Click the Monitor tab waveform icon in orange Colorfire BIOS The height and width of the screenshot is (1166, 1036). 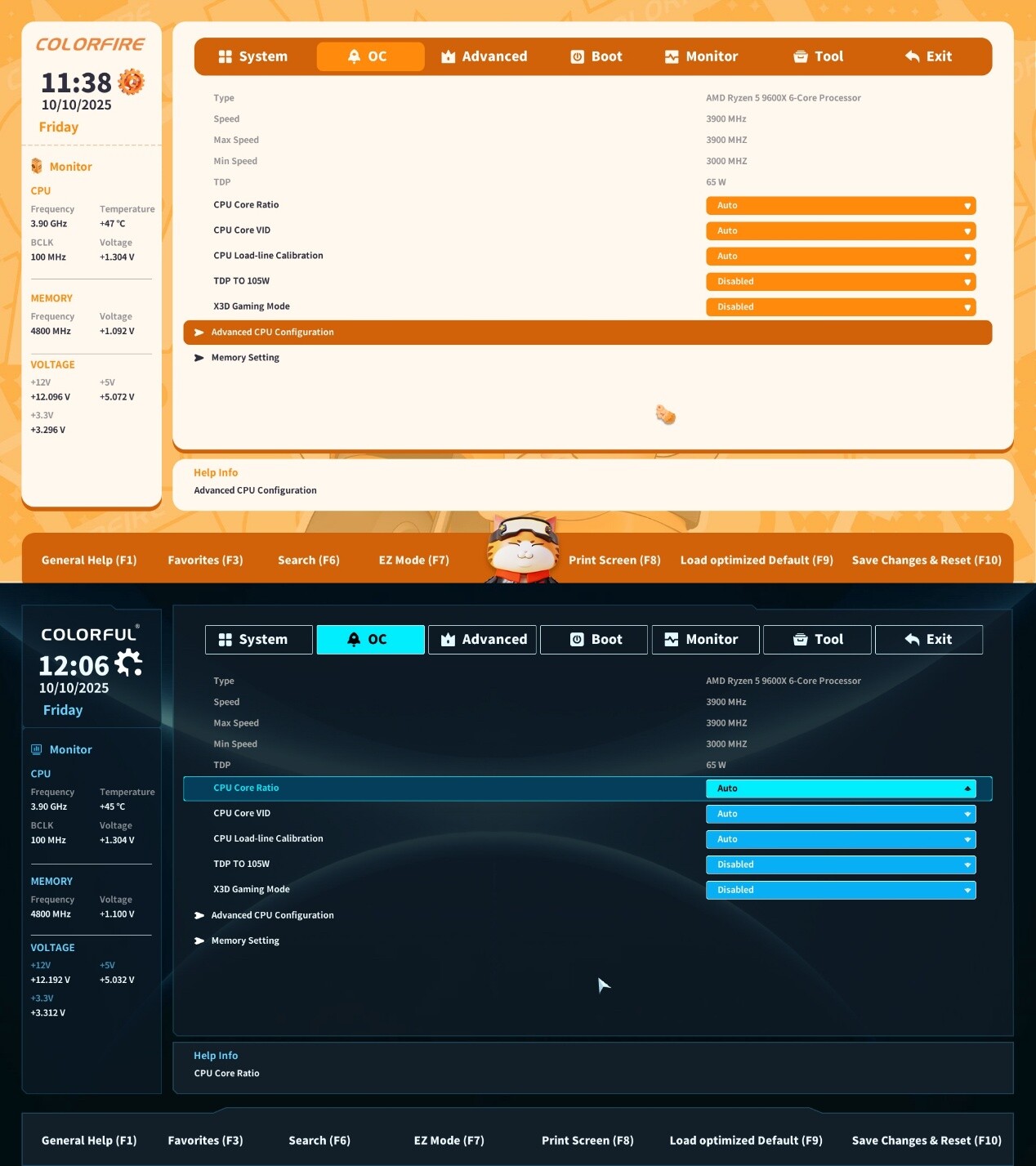672,56
